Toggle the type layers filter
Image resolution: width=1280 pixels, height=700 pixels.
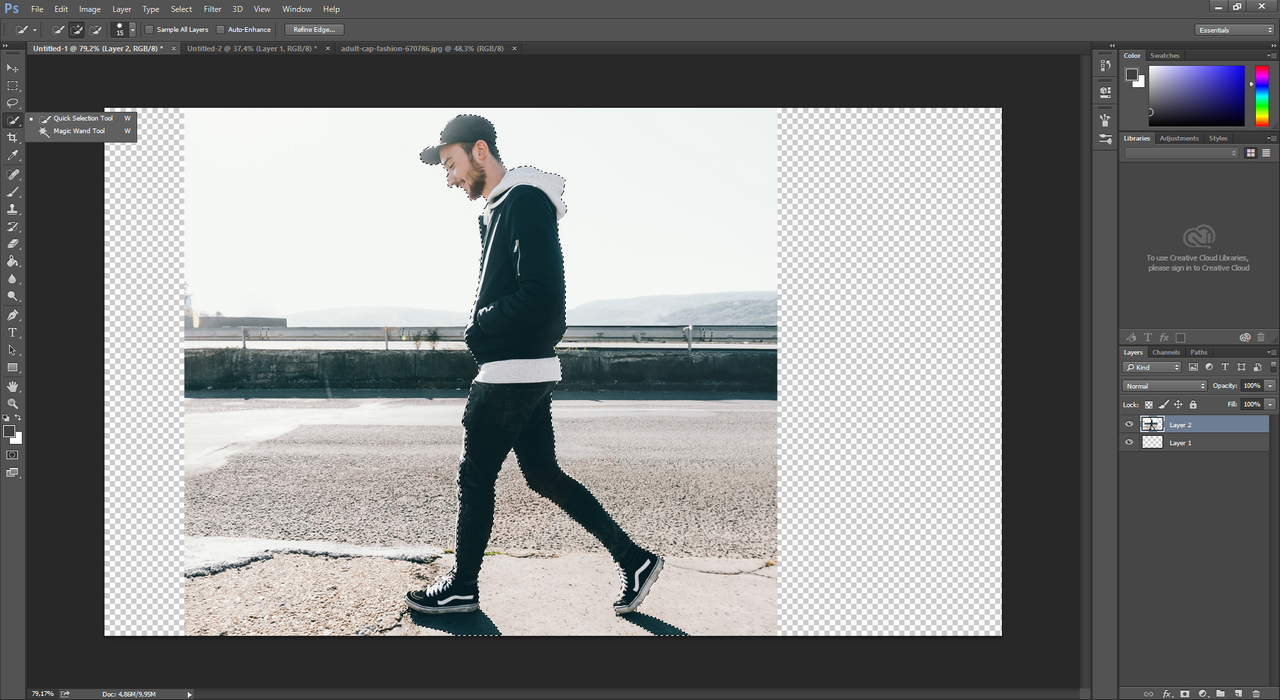click(x=1225, y=367)
